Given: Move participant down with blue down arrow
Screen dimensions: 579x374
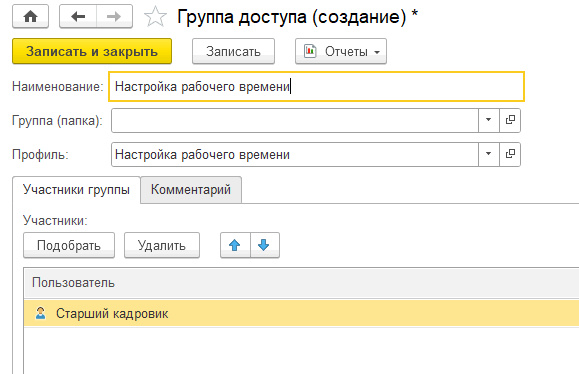Looking at the screenshot, I should point(264,245).
